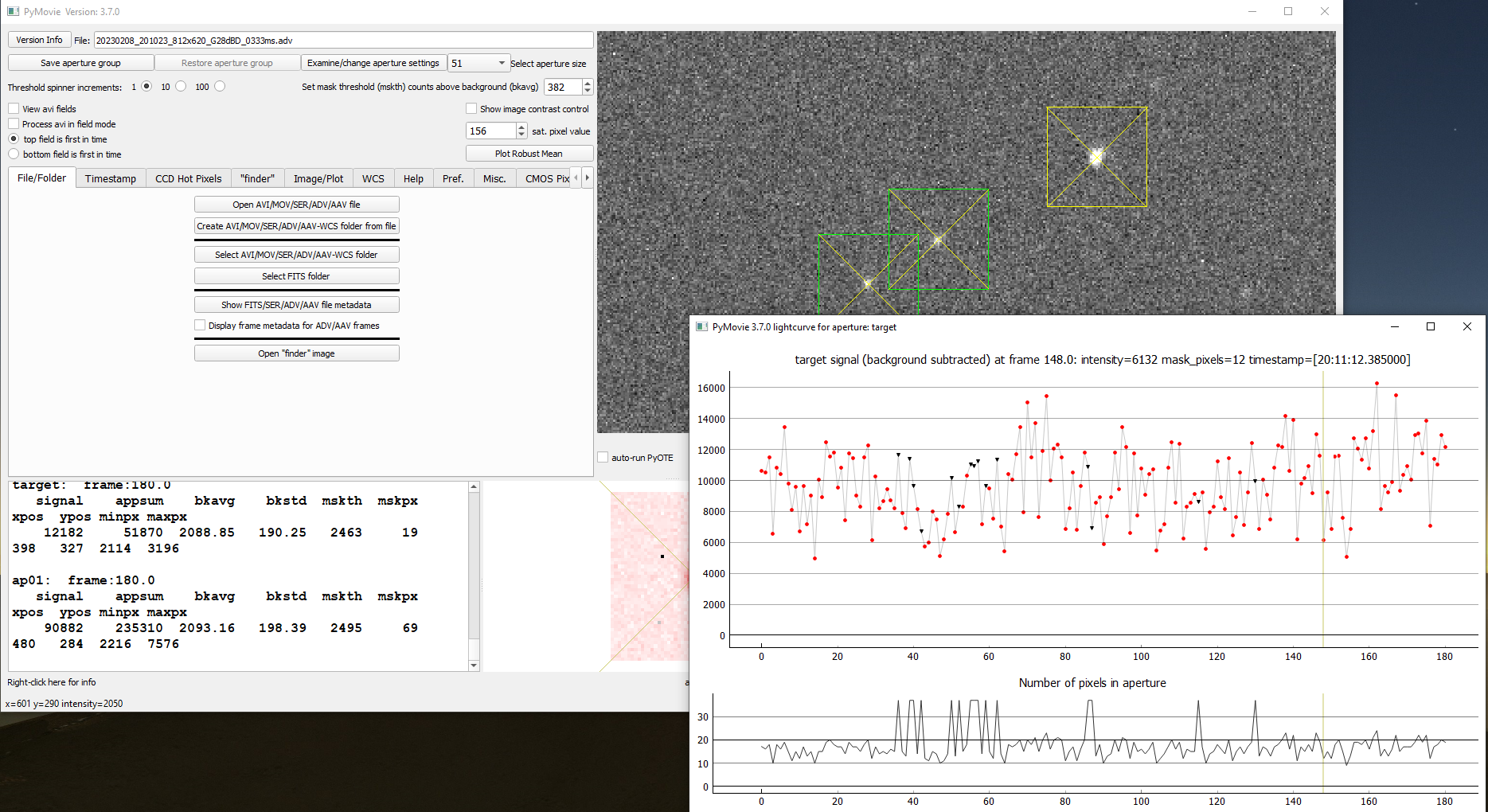
Task: Click the file name input field
Action: (x=343, y=40)
